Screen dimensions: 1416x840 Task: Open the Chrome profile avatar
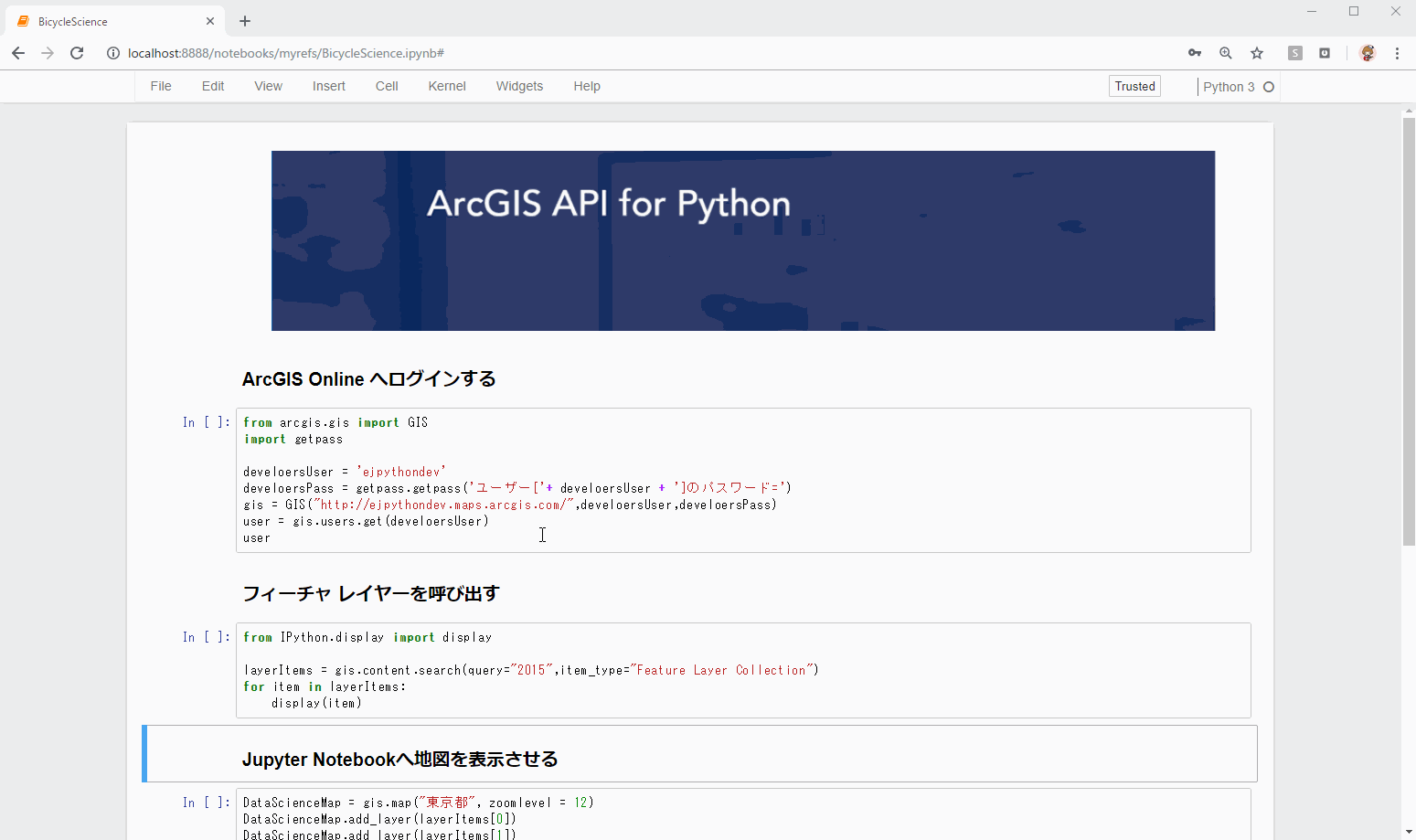(x=1368, y=53)
